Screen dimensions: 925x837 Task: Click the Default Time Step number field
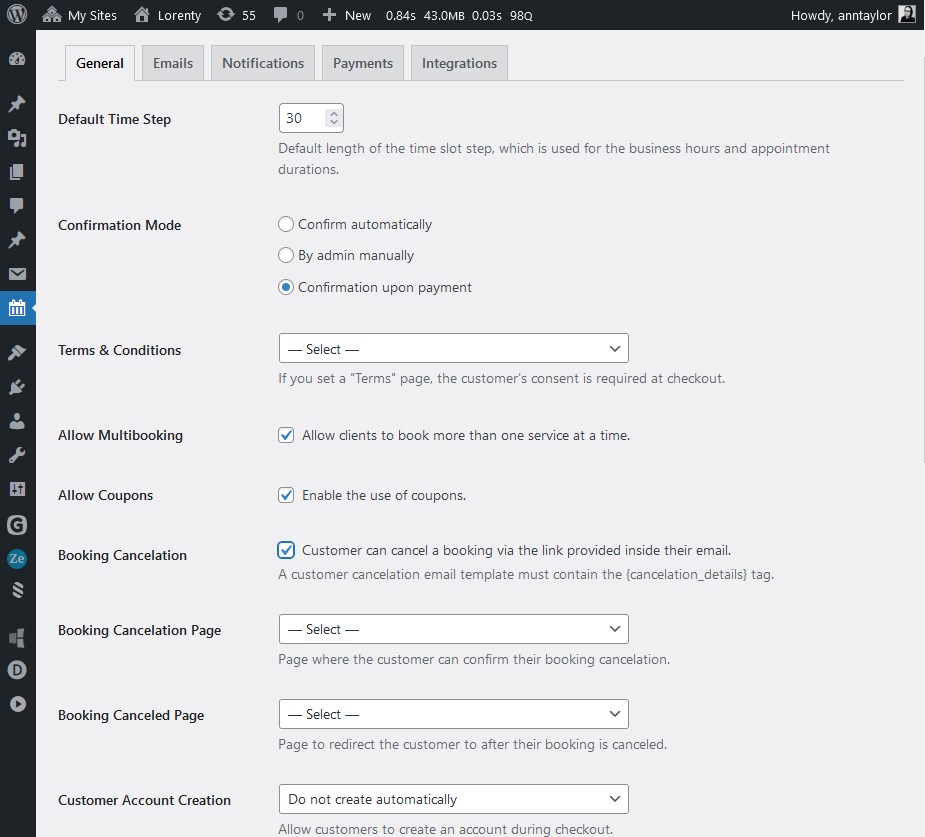coord(311,118)
